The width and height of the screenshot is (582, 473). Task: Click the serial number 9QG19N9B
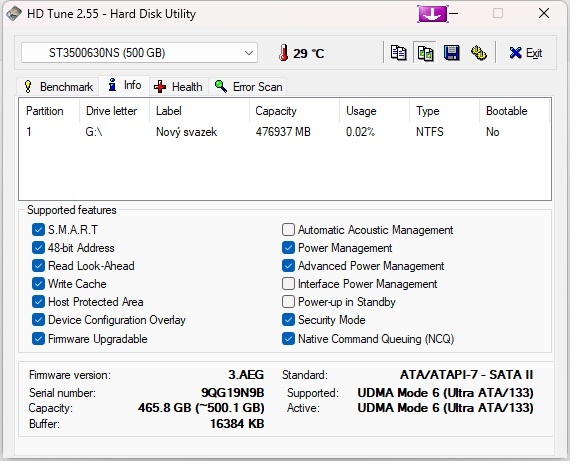coord(232,392)
